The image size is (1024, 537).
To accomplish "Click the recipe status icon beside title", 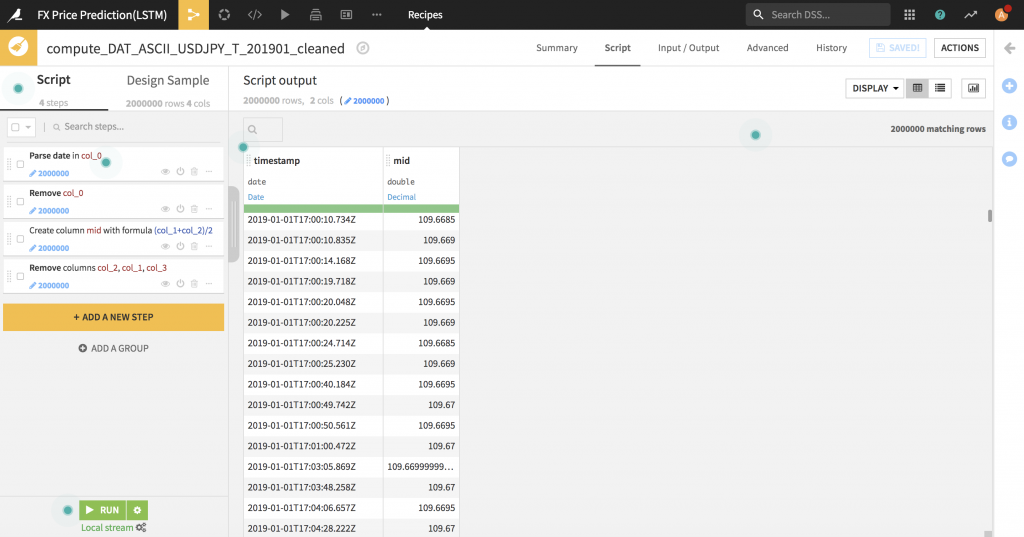I will (x=362, y=48).
